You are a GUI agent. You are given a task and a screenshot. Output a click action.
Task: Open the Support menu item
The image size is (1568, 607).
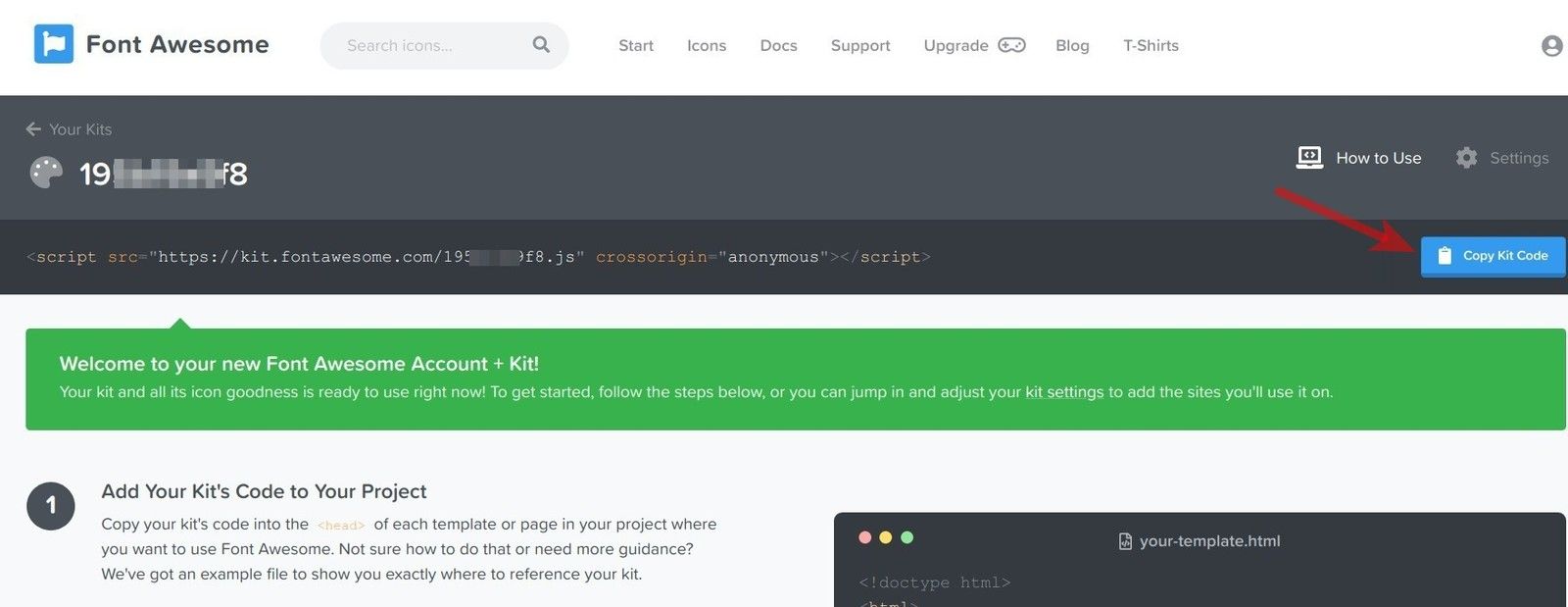click(860, 45)
